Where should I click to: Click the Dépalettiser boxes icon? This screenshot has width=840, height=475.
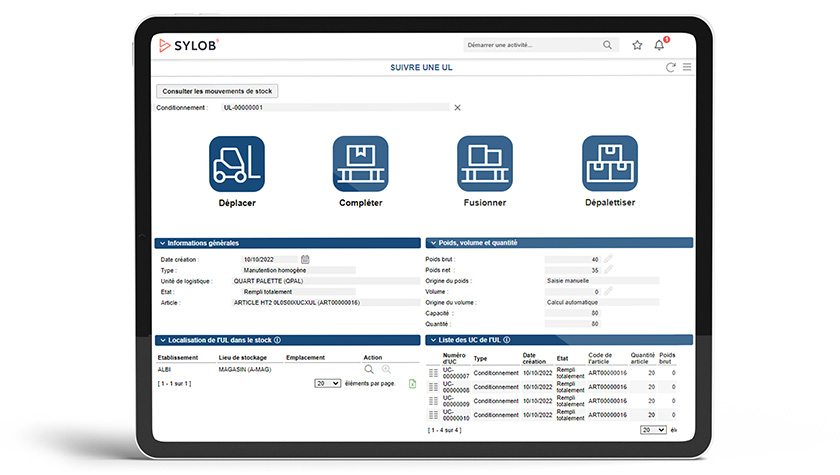click(x=609, y=164)
